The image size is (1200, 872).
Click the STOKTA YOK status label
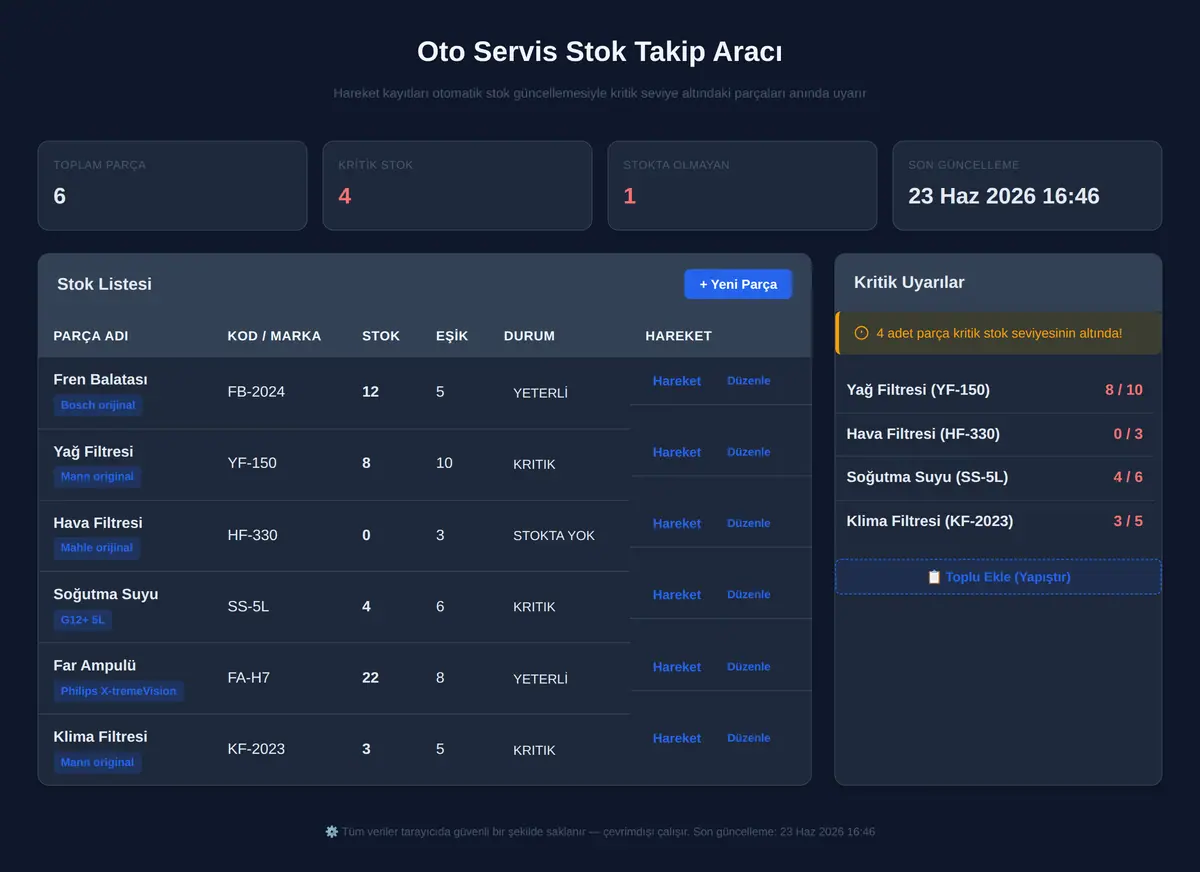pyautogui.click(x=554, y=535)
